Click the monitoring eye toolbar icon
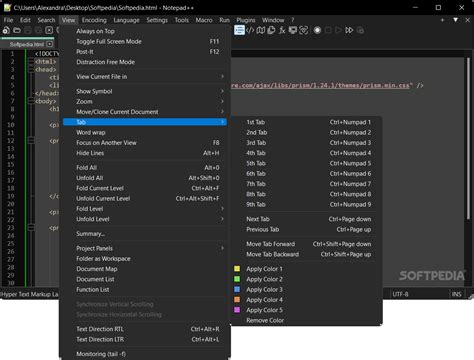This screenshot has height=360, width=474. 303,30
